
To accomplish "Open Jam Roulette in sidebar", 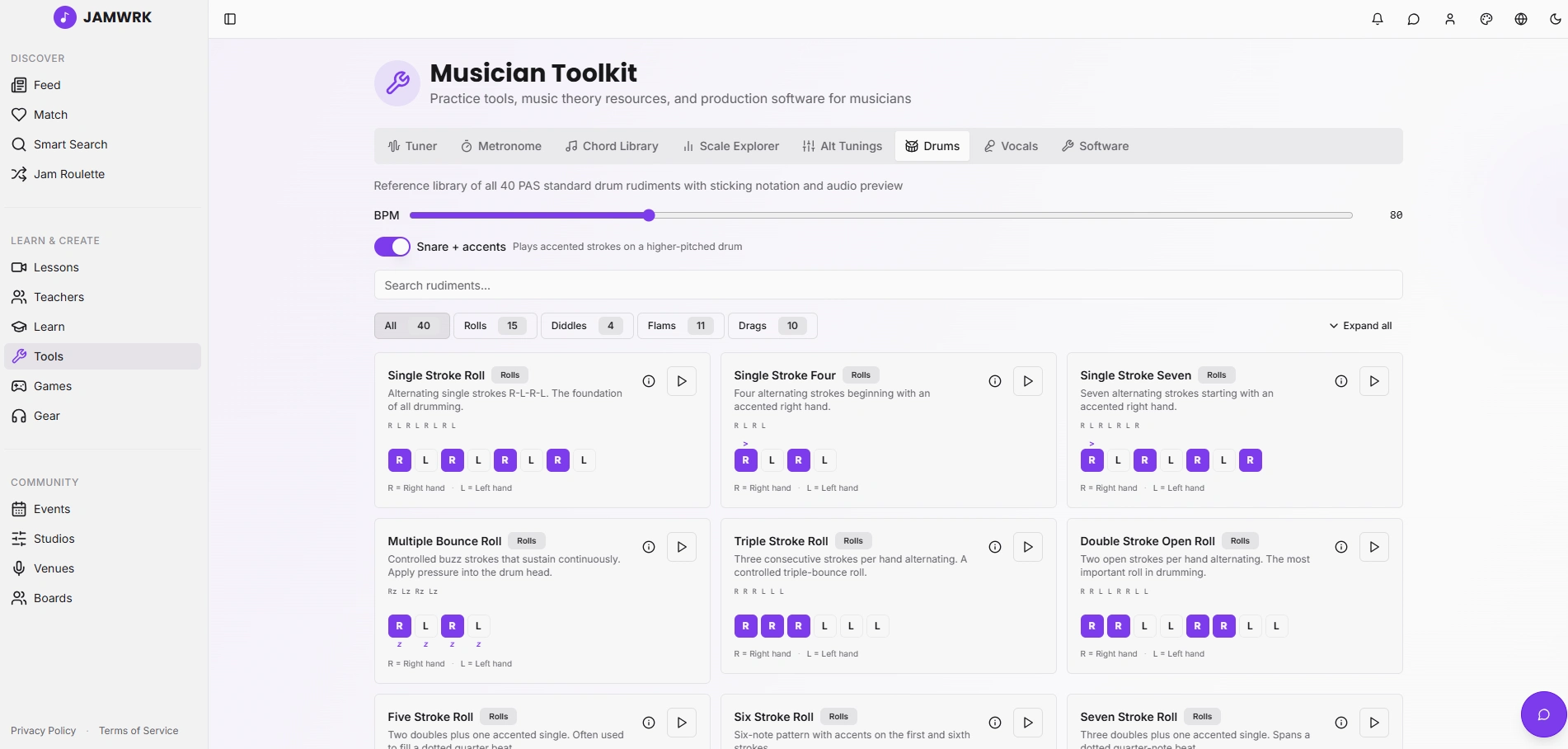I will tap(103, 174).
